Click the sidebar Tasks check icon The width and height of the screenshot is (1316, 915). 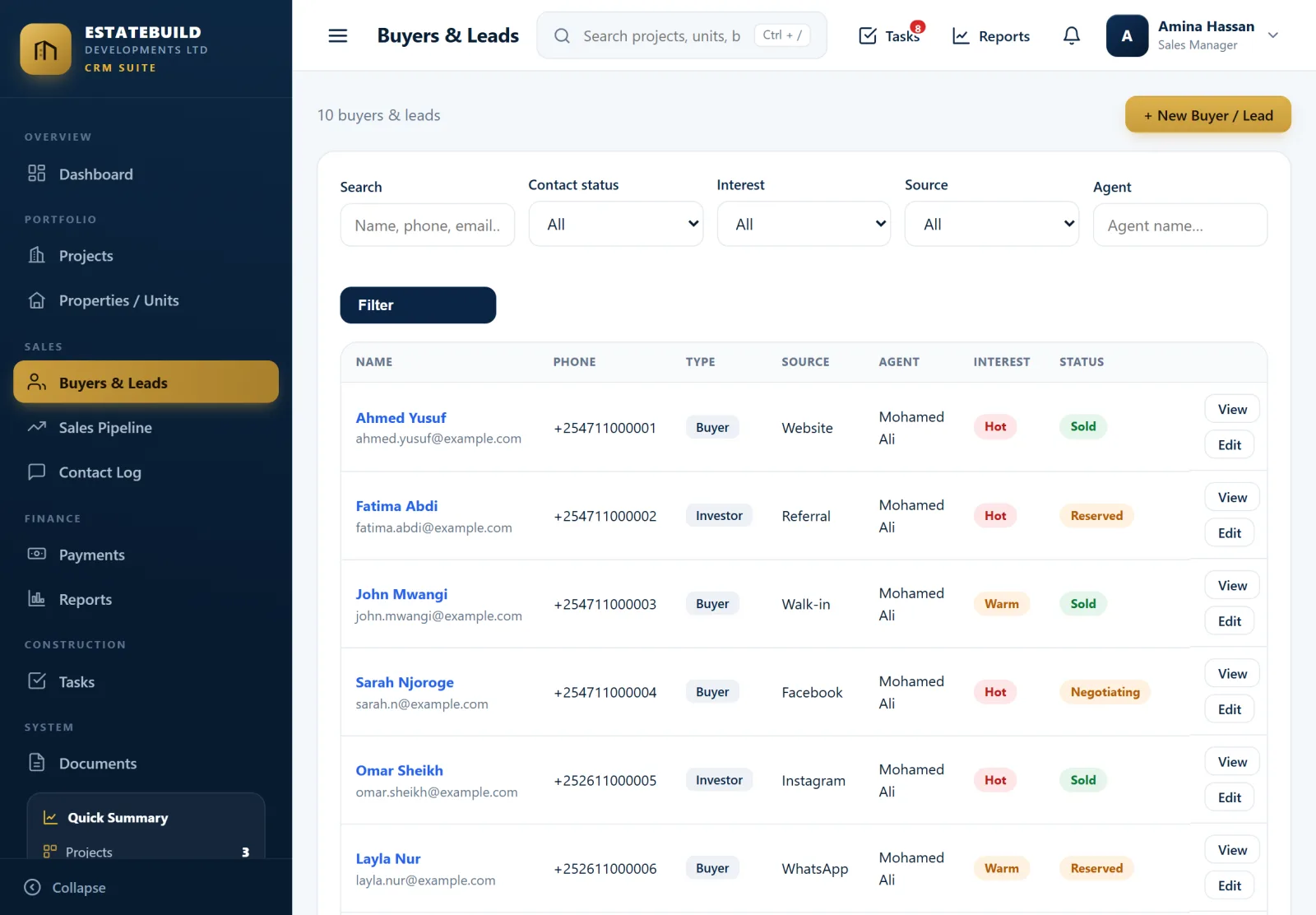click(37, 680)
